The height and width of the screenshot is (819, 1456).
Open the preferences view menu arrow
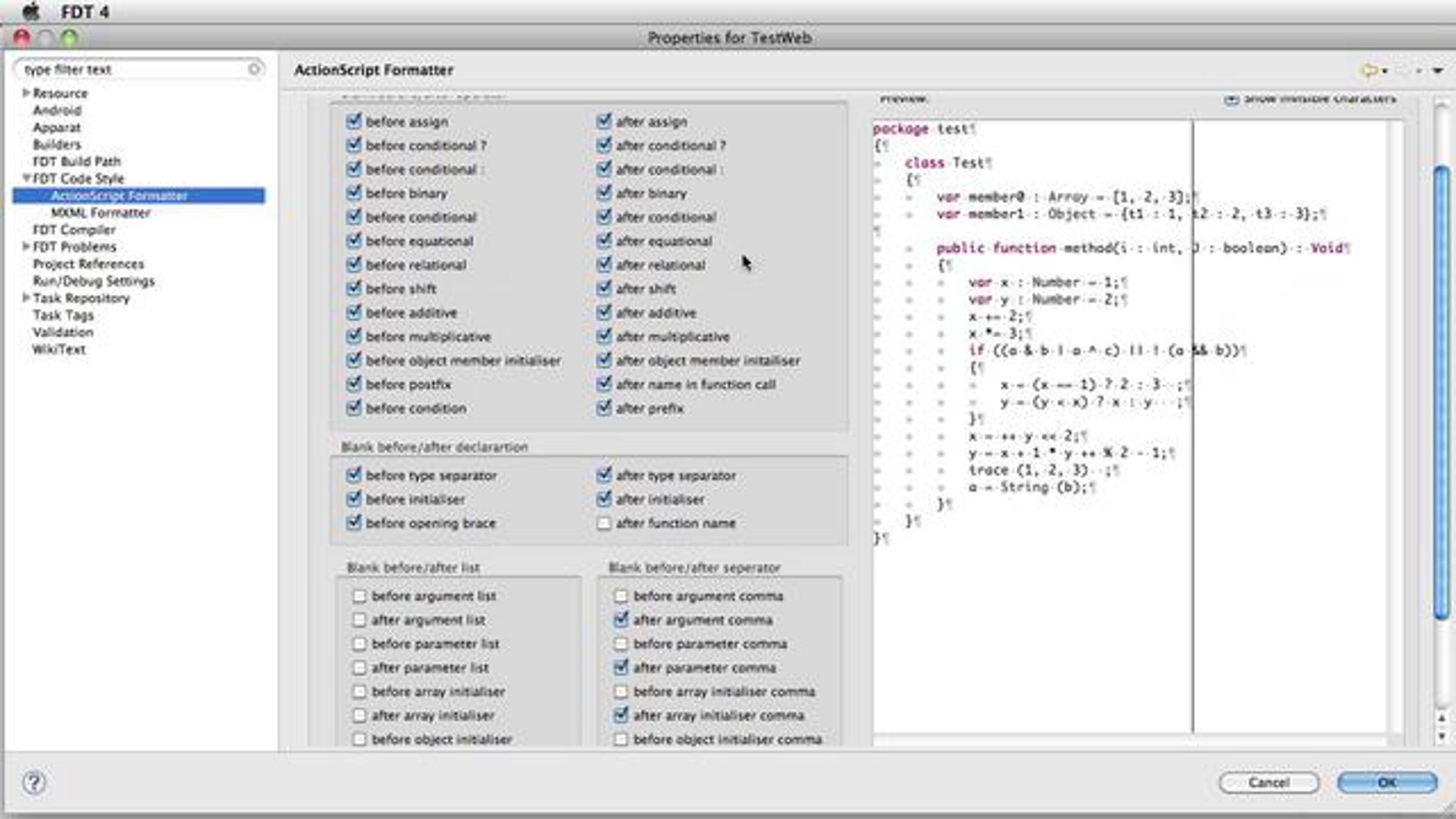pyautogui.click(x=1438, y=70)
